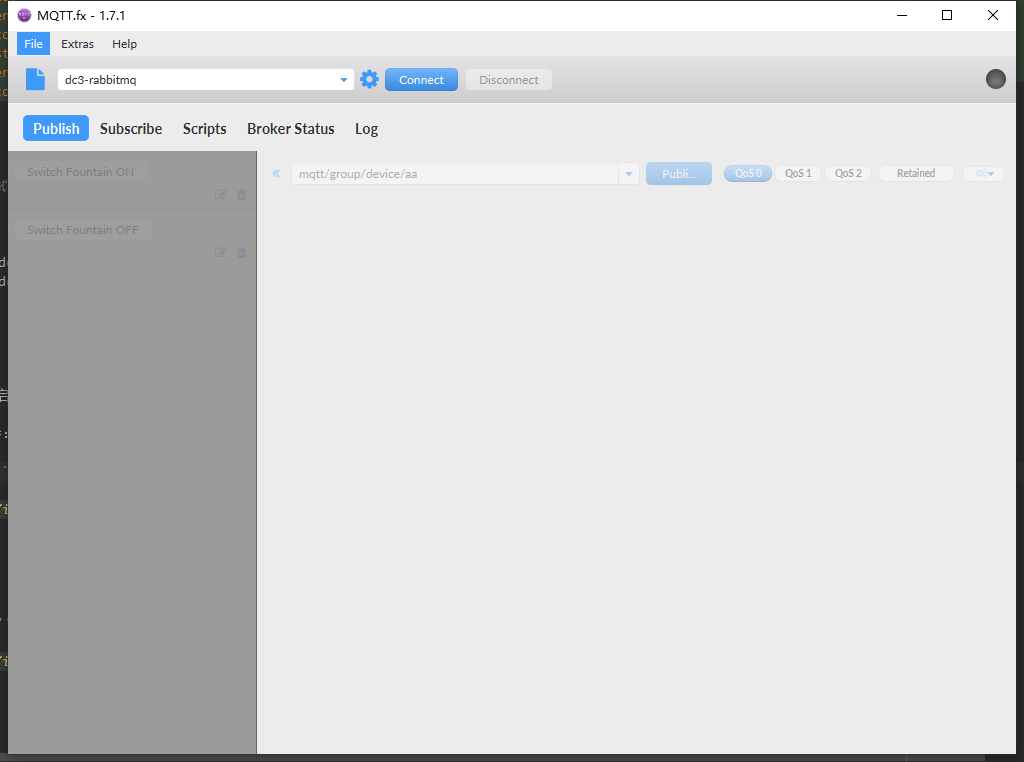1024x762 pixels.
Task: Click the connection status indicator circle
Action: [995, 79]
